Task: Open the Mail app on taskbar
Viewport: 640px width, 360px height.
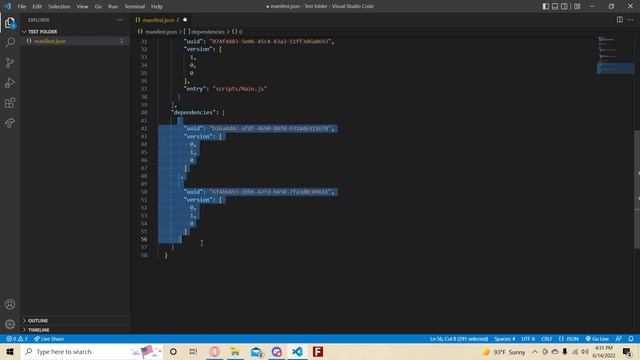Action: tap(256, 351)
